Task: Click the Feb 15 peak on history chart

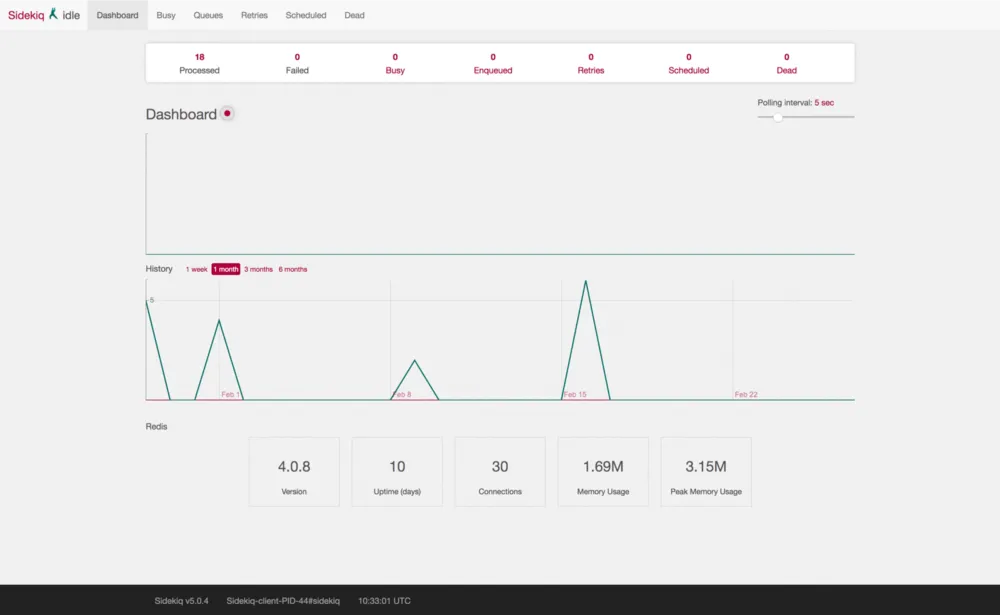Action: [585, 282]
